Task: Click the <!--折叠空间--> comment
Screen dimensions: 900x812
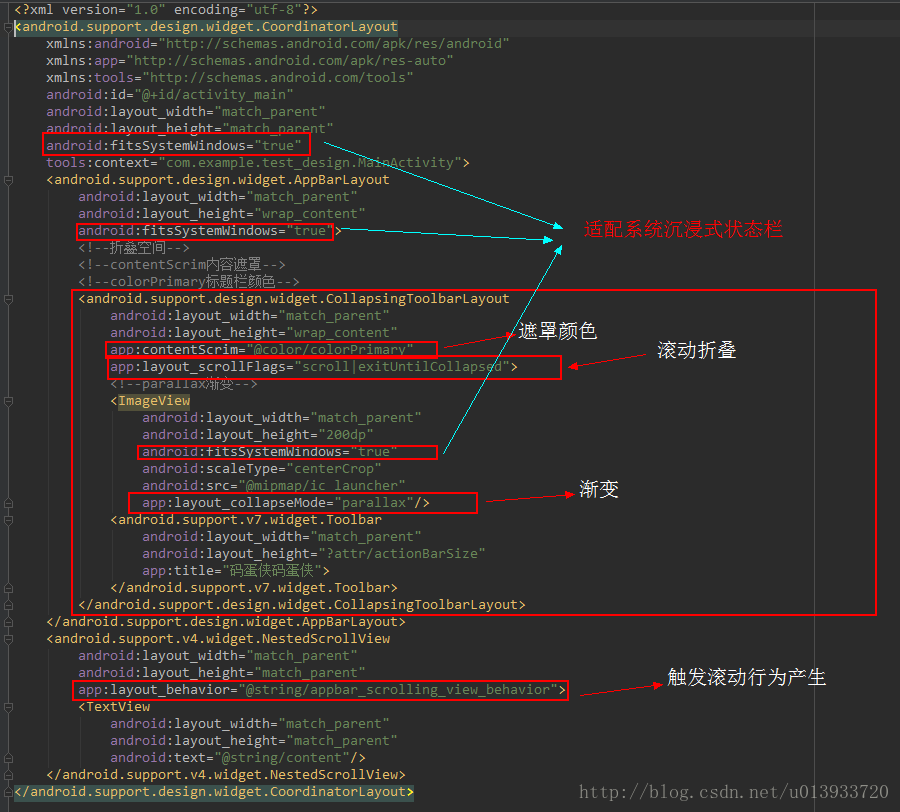Action: [x=134, y=248]
